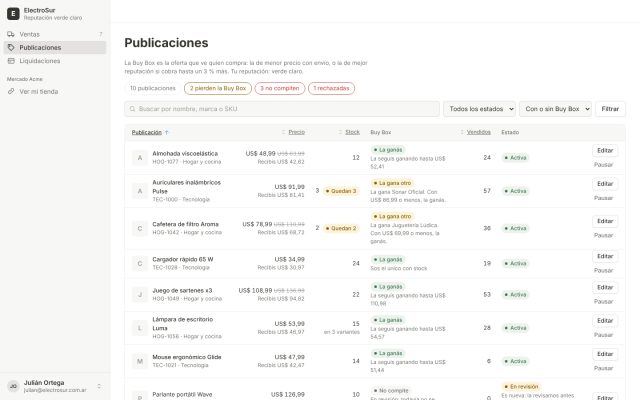Pause Juego de sartenes x3 listing
Screen dimensions: 640x400
point(603,301)
